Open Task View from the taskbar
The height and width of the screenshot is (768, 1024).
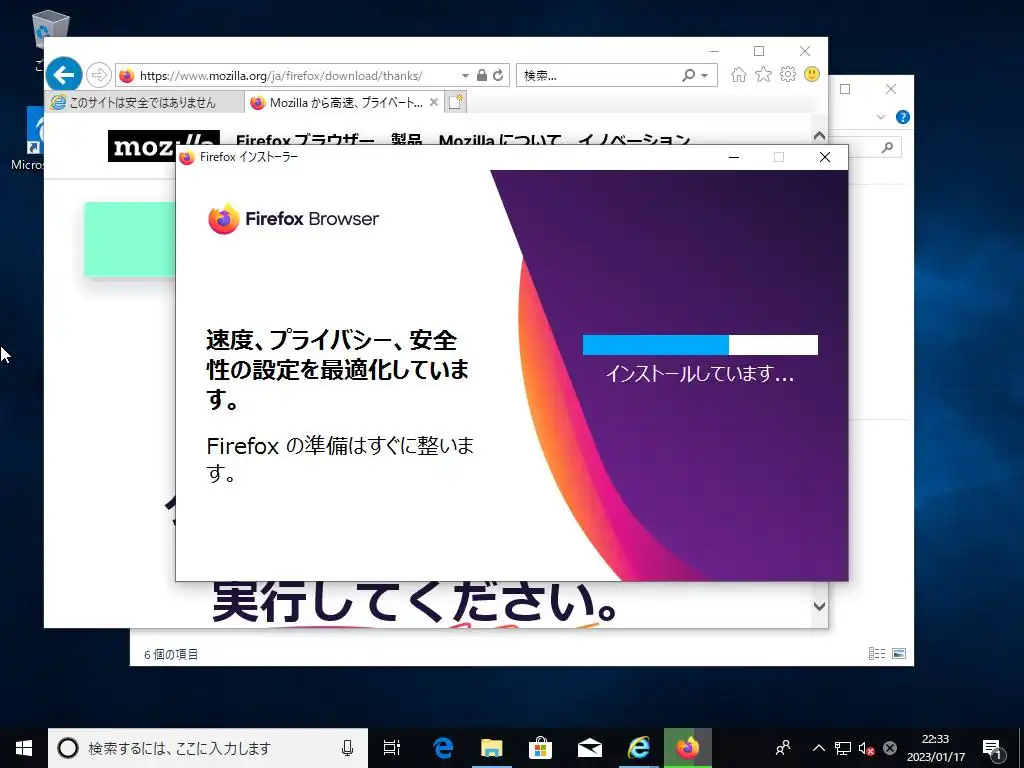392,748
